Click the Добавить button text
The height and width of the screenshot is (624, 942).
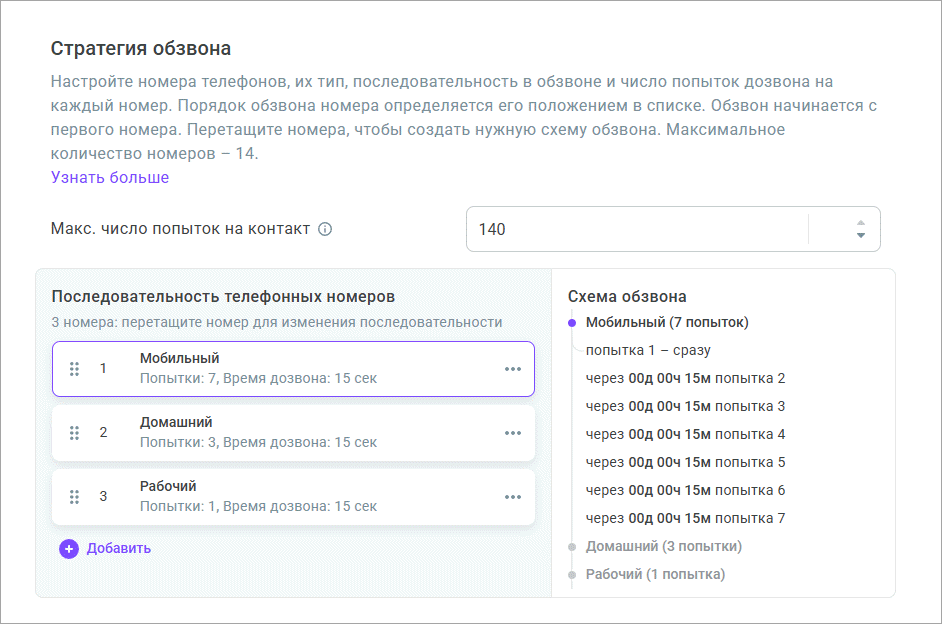(119, 548)
